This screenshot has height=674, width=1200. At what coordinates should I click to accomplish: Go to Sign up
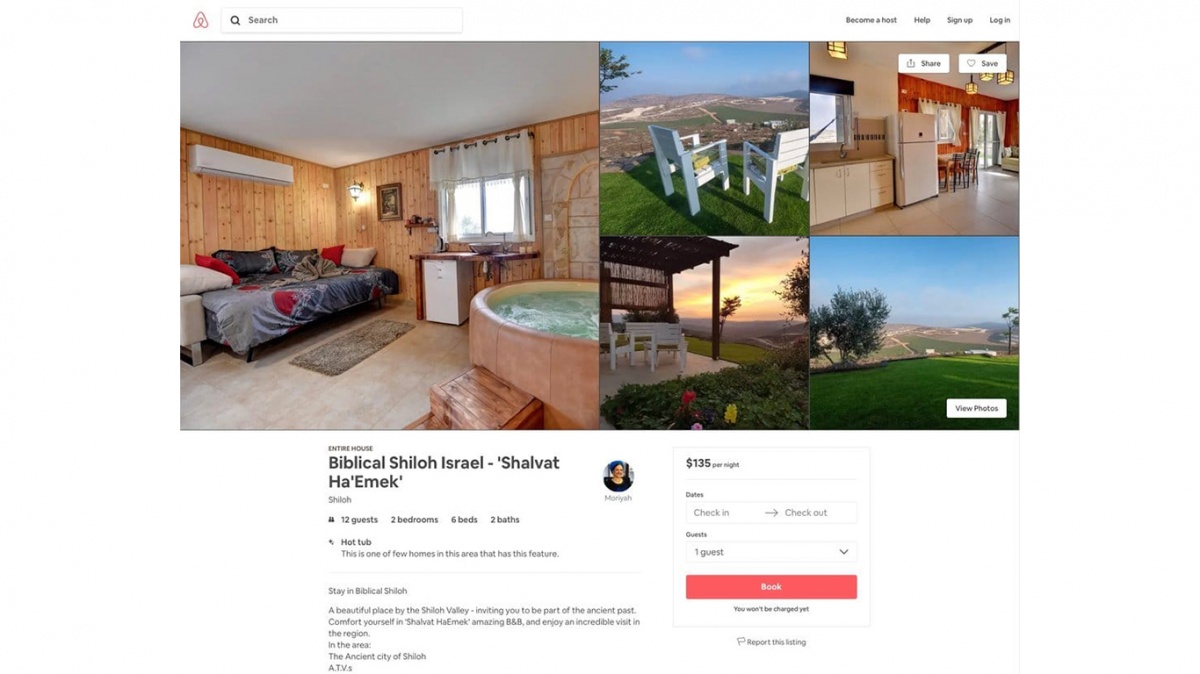(960, 20)
